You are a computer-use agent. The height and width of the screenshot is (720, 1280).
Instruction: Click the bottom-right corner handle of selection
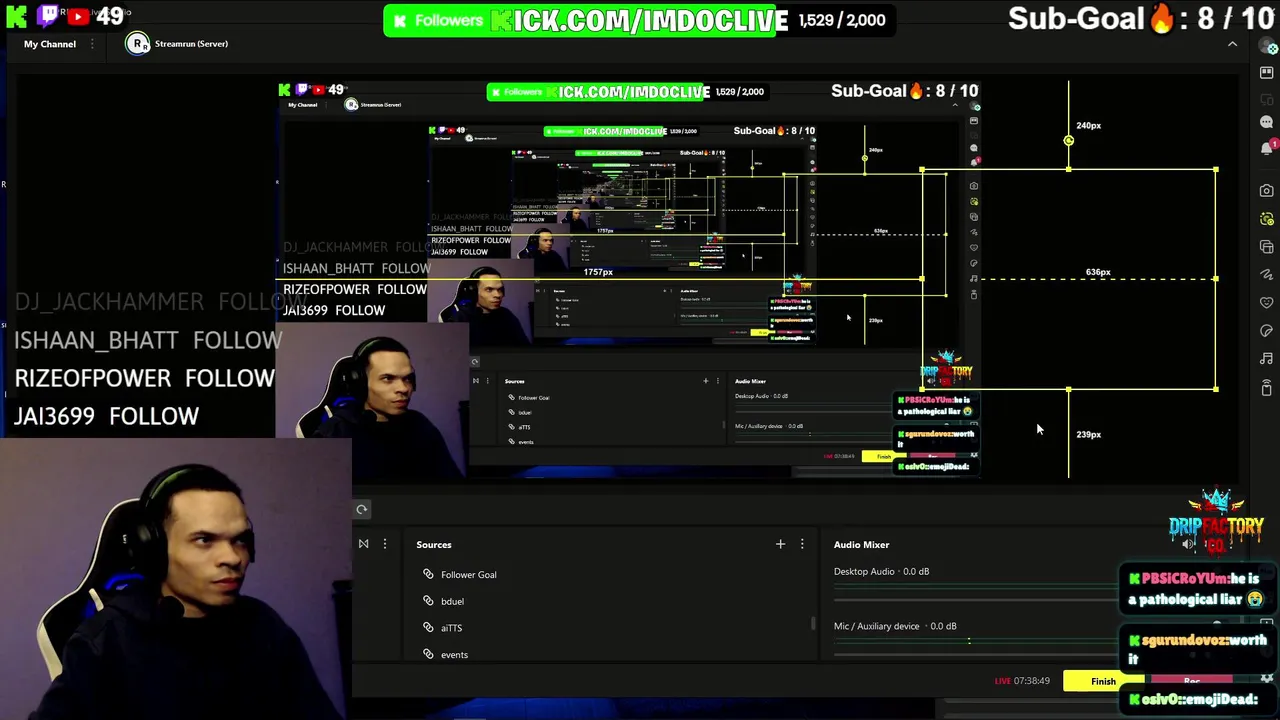pos(1216,389)
